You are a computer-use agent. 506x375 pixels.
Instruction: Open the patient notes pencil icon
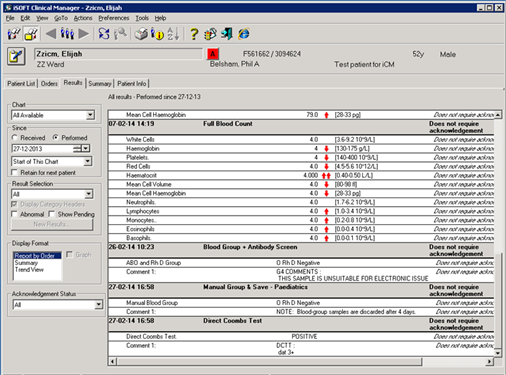point(16,57)
